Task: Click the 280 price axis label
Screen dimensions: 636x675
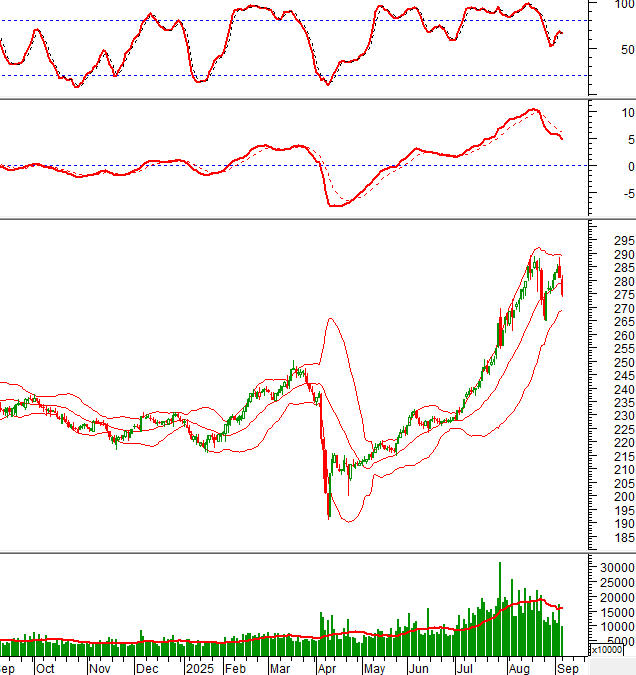Action: click(624, 282)
